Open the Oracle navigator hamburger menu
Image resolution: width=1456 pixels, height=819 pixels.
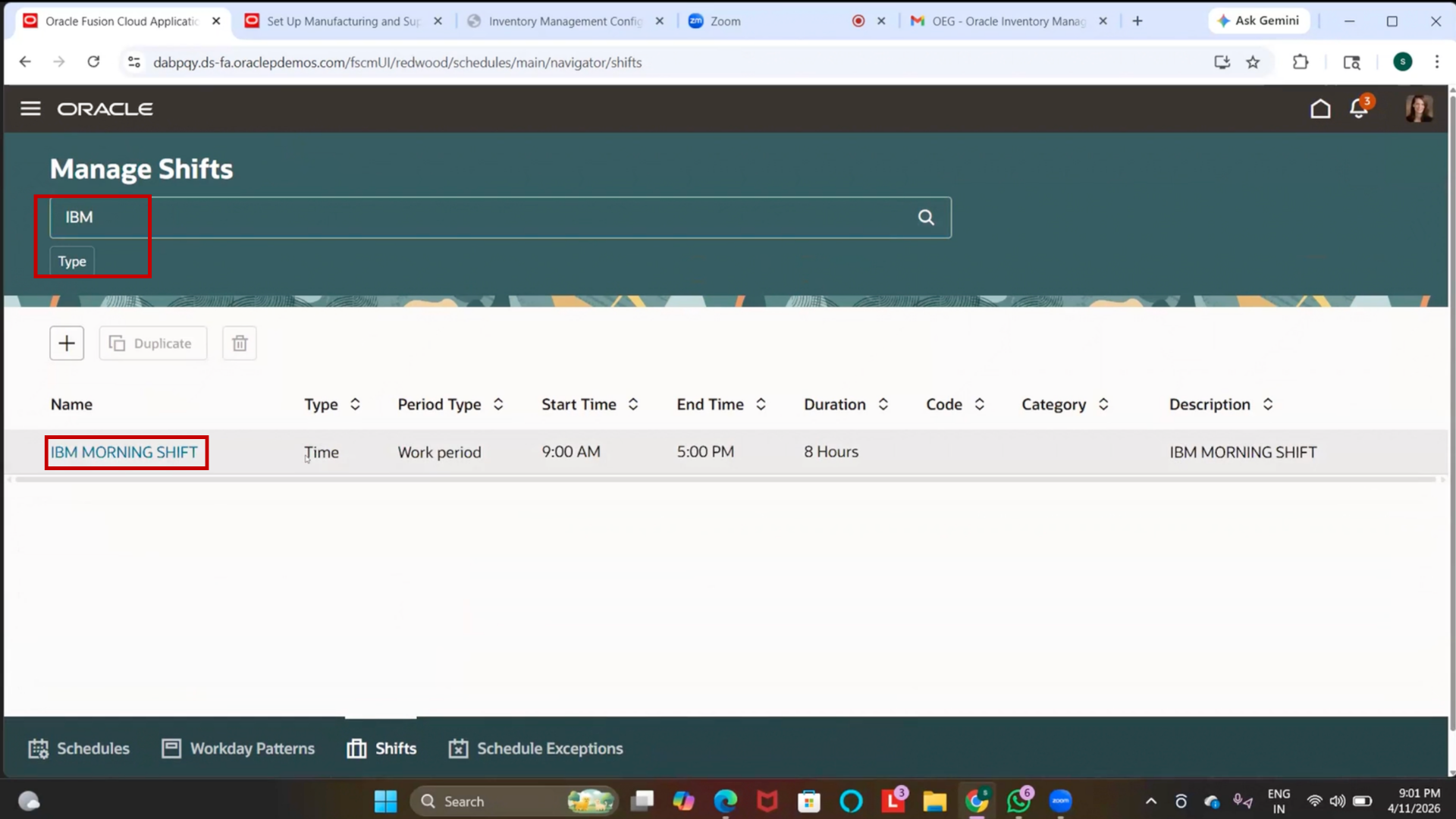[x=30, y=108]
